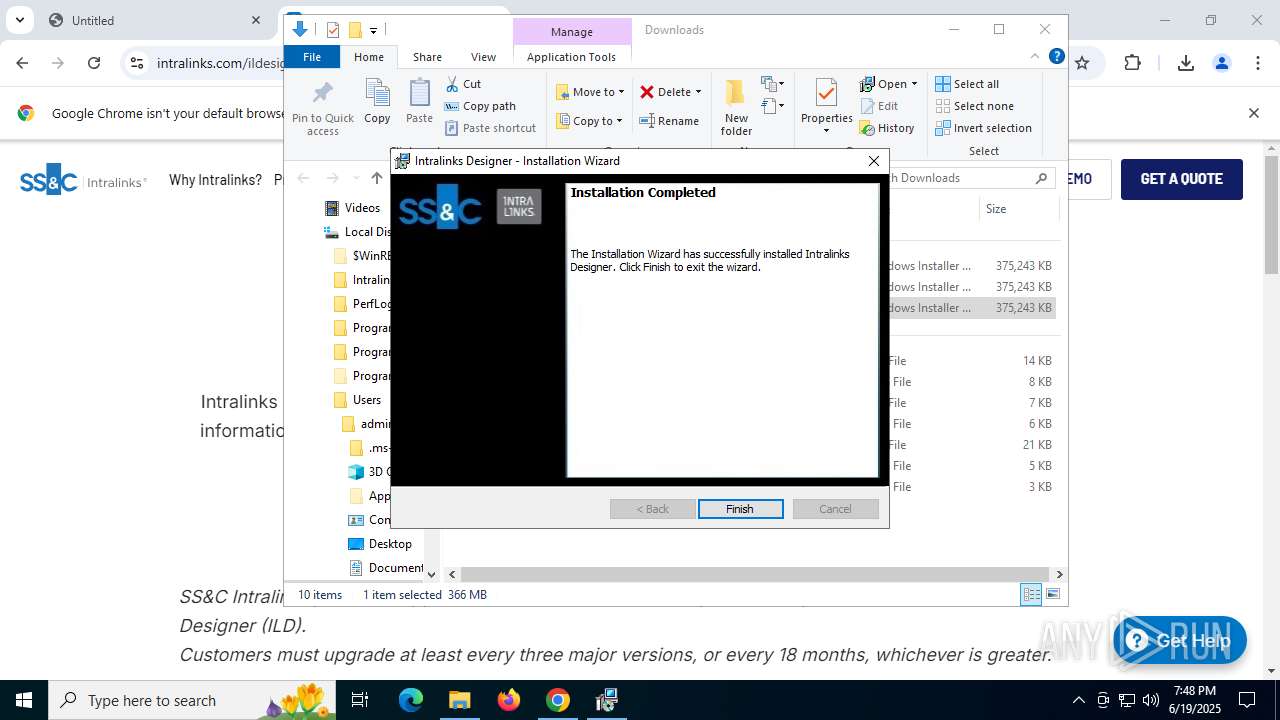The width and height of the screenshot is (1280, 720).
Task: Click the taskbar search box
Action: pos(194,700)
